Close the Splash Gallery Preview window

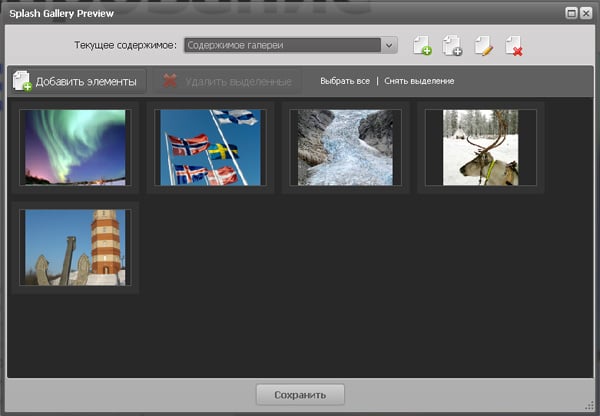[586, 13]
